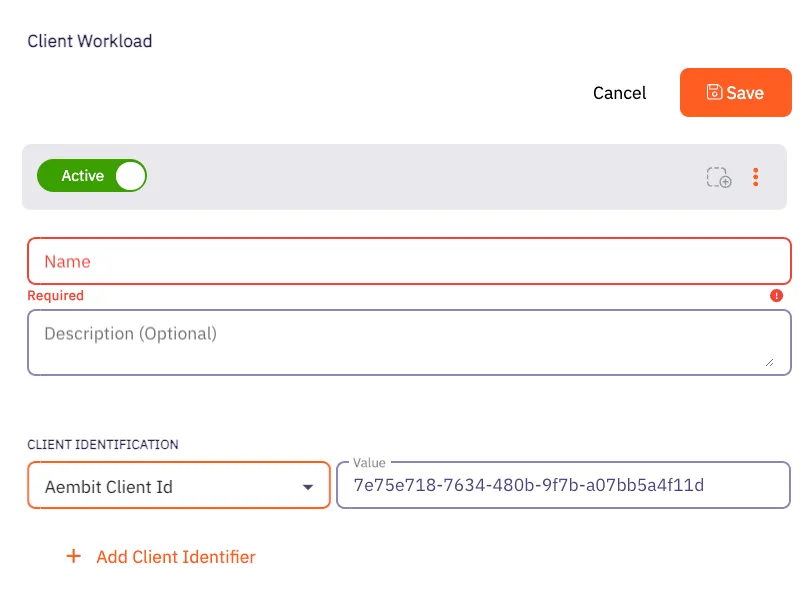Expand the client identification type list
The height and width of the screenshot is (600, 808).
(x=179, y=485)
